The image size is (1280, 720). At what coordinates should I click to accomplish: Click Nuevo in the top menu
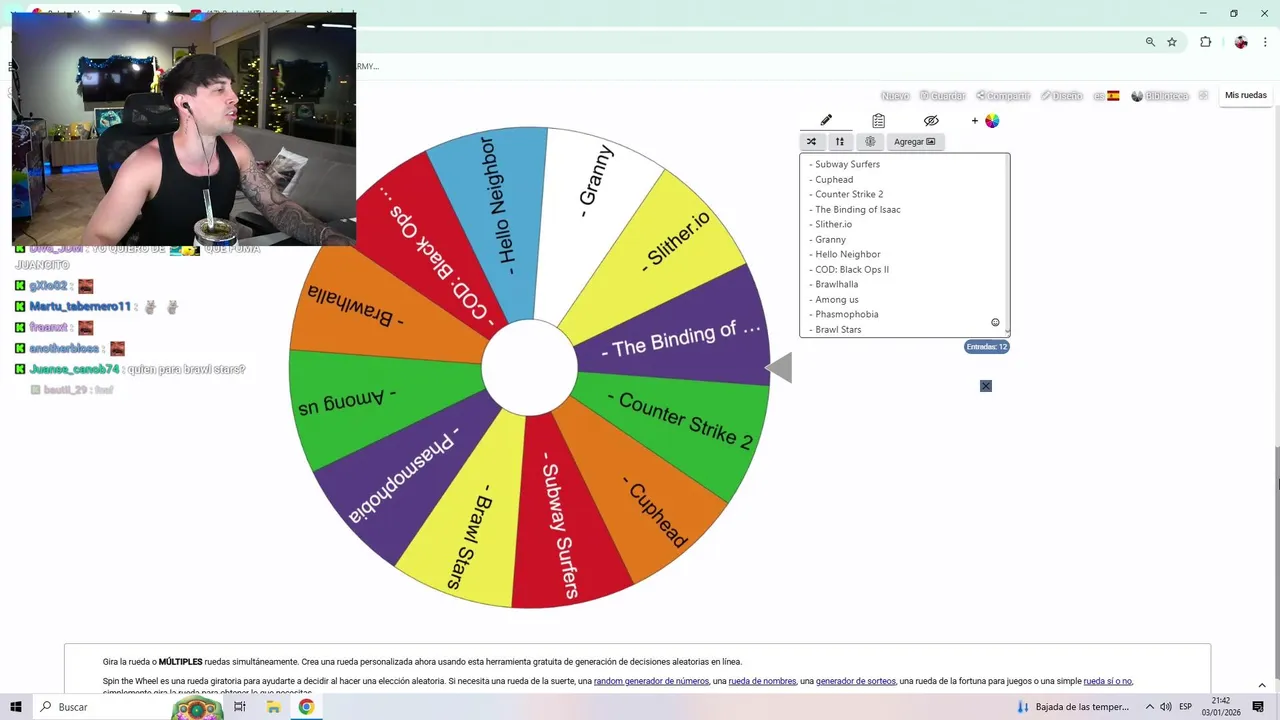click(895, 96)
